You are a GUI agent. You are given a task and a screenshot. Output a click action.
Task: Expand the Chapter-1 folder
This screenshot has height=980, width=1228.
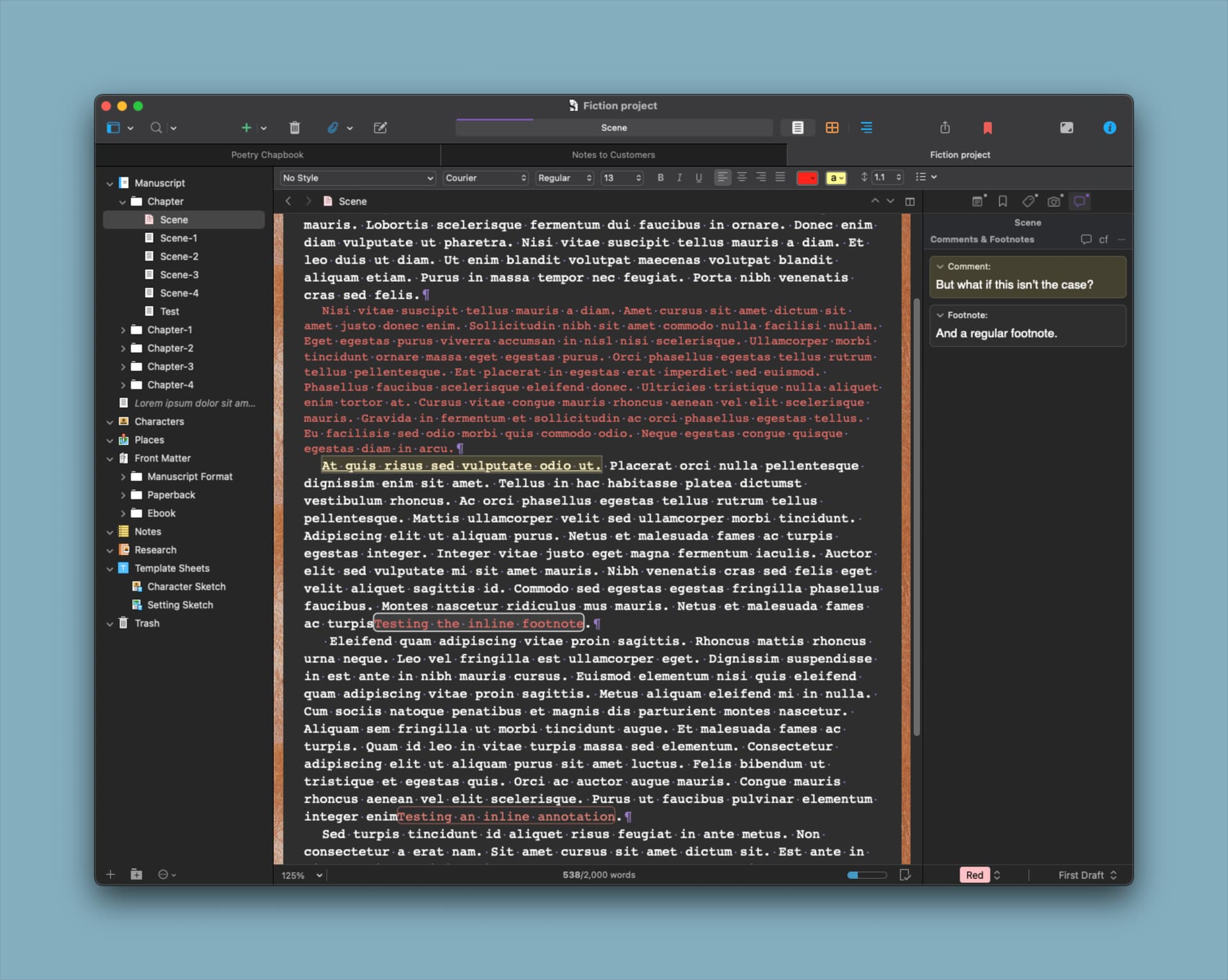click(123, 329)
